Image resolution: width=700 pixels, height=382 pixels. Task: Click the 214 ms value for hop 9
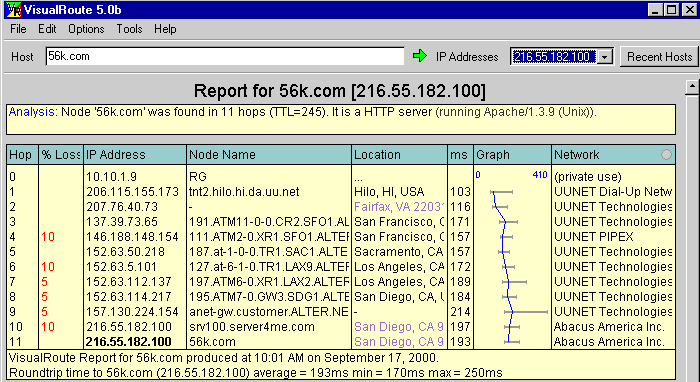(x=461, y=312)
